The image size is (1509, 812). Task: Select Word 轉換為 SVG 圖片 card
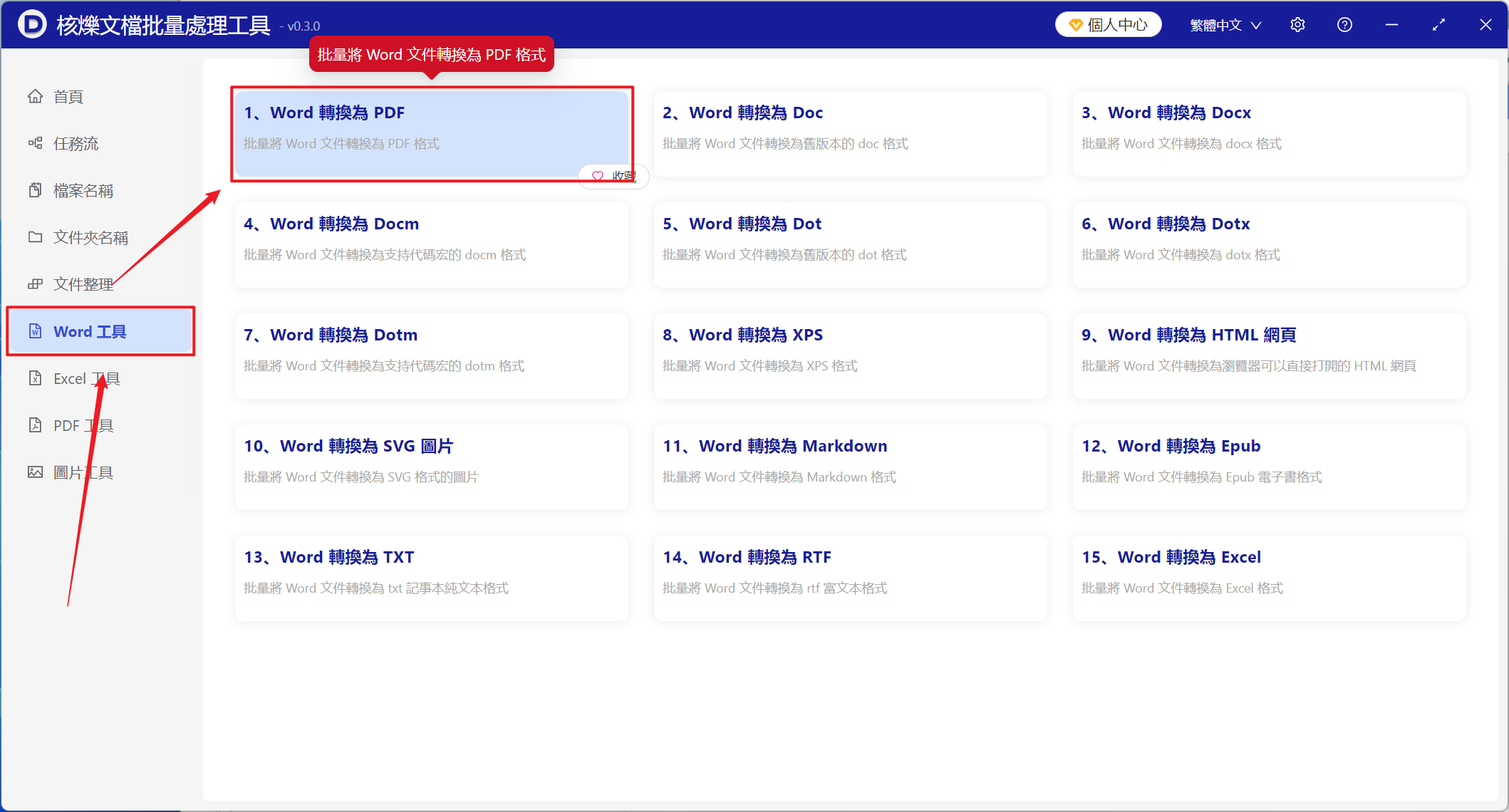[432, 467]
